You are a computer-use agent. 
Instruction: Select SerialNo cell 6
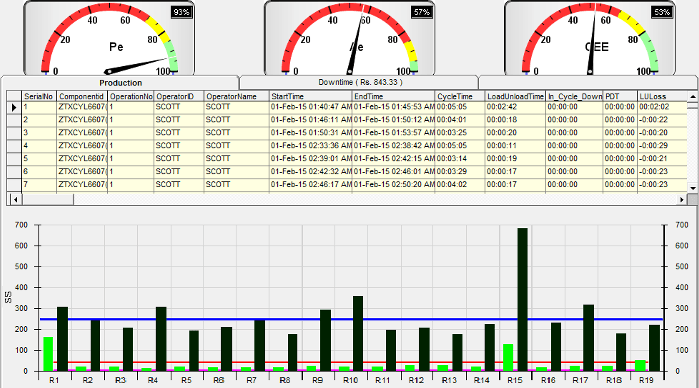pyautogui.click(x=39, y=172)
